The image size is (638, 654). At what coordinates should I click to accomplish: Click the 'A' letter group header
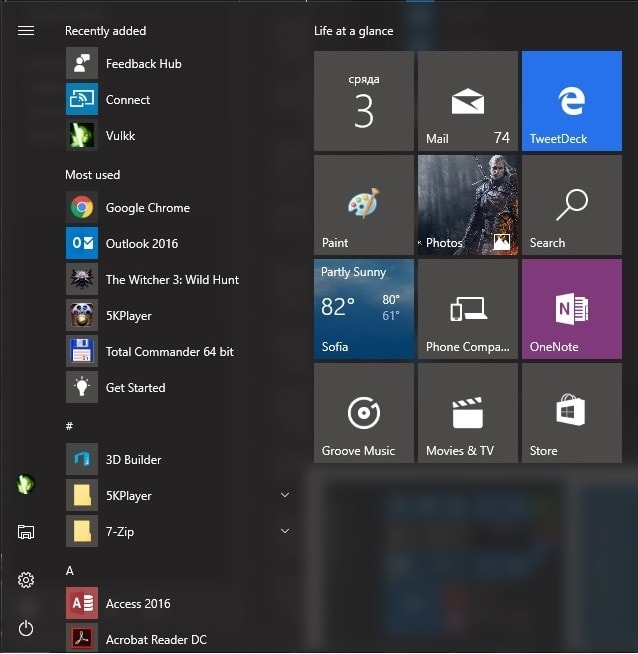coord(70,570)
